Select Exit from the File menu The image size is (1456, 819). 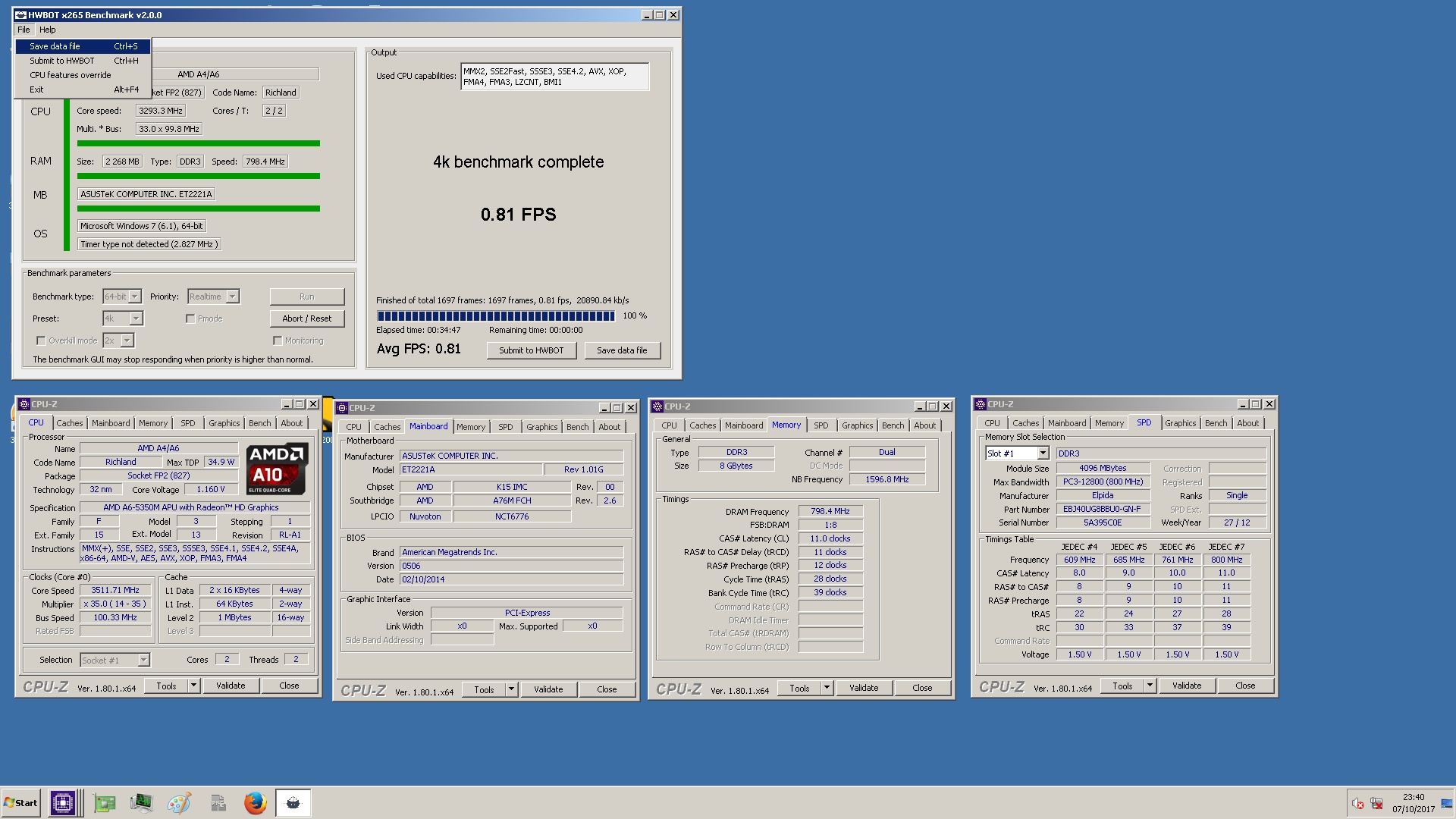(x=83, y=89)
